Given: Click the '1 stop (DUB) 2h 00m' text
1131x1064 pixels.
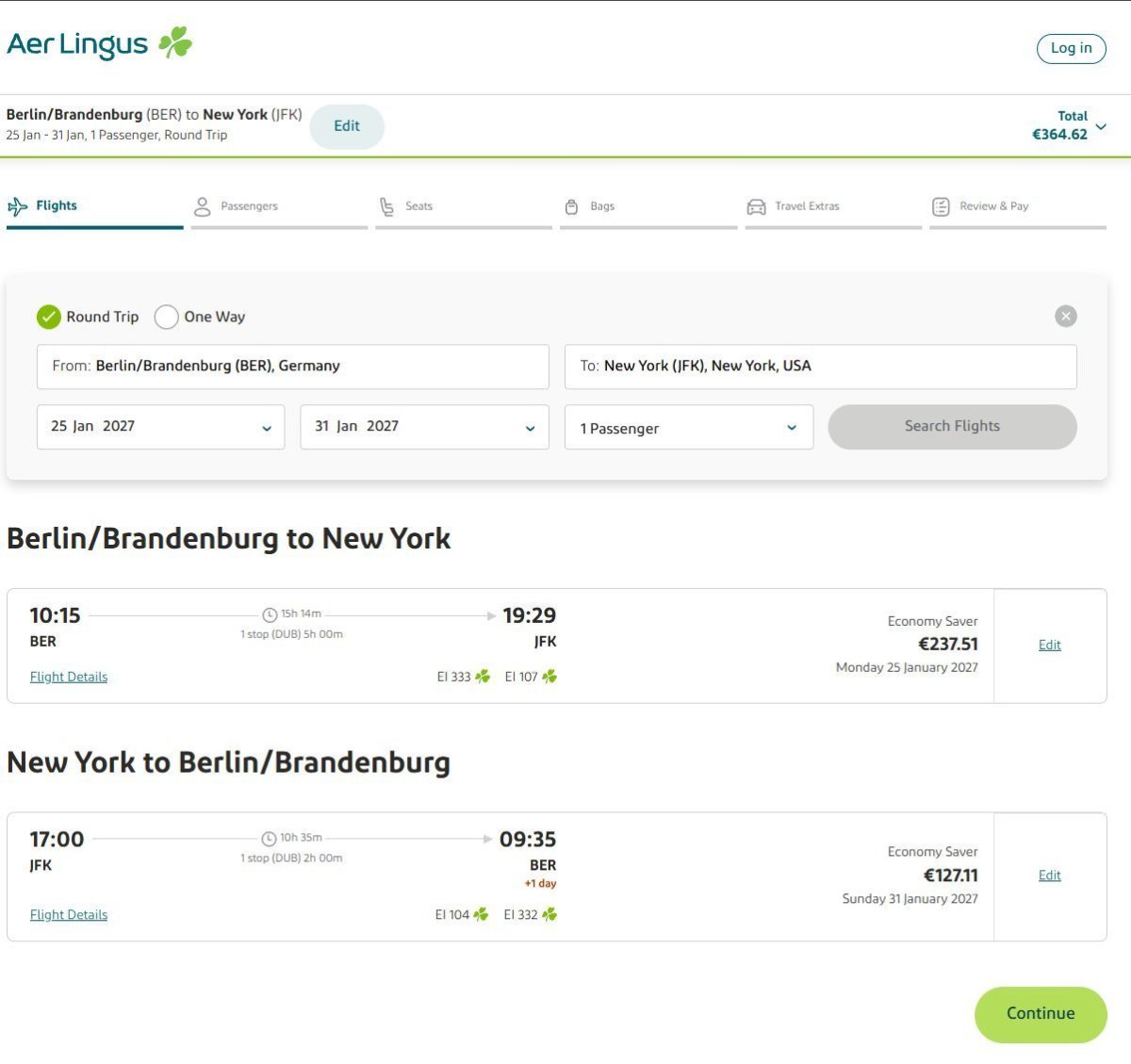Looking at the screenshot, I should [291, 859].
